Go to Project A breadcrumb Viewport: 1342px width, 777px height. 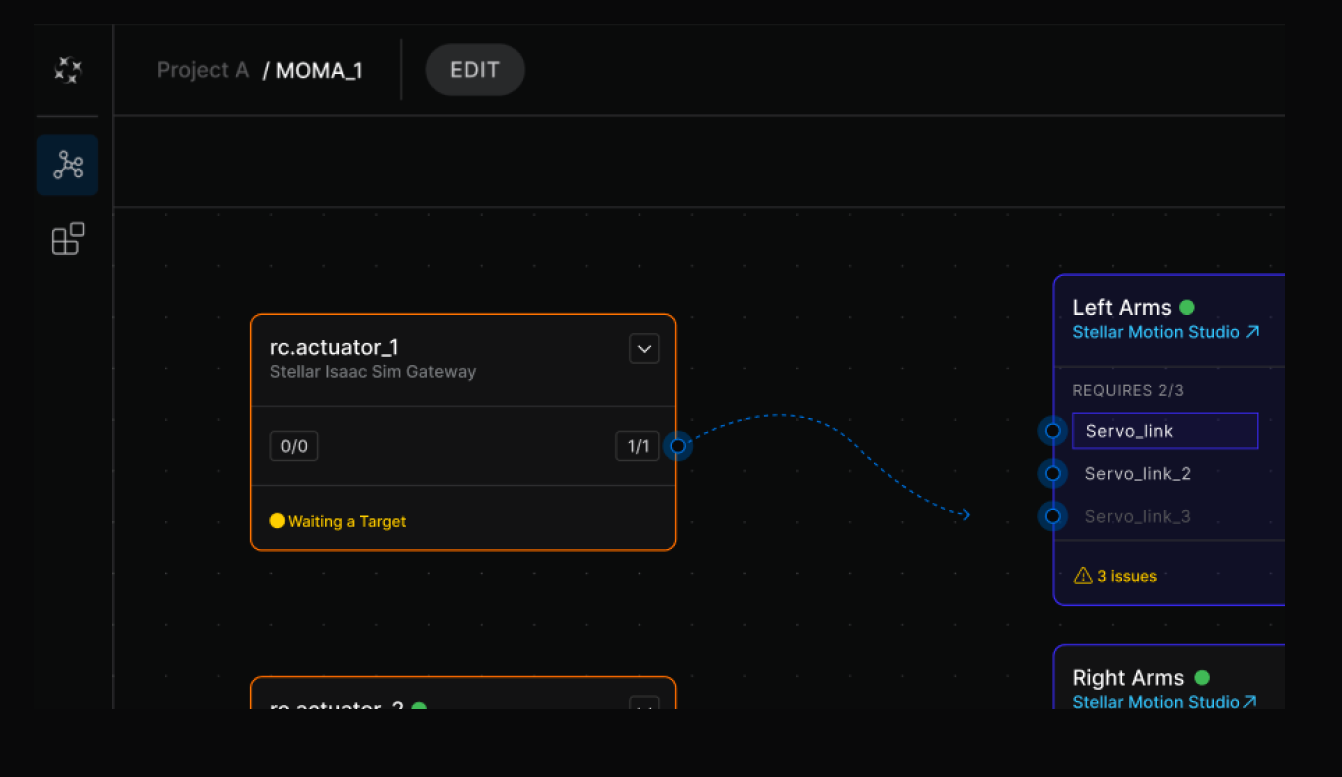(203, 70)
